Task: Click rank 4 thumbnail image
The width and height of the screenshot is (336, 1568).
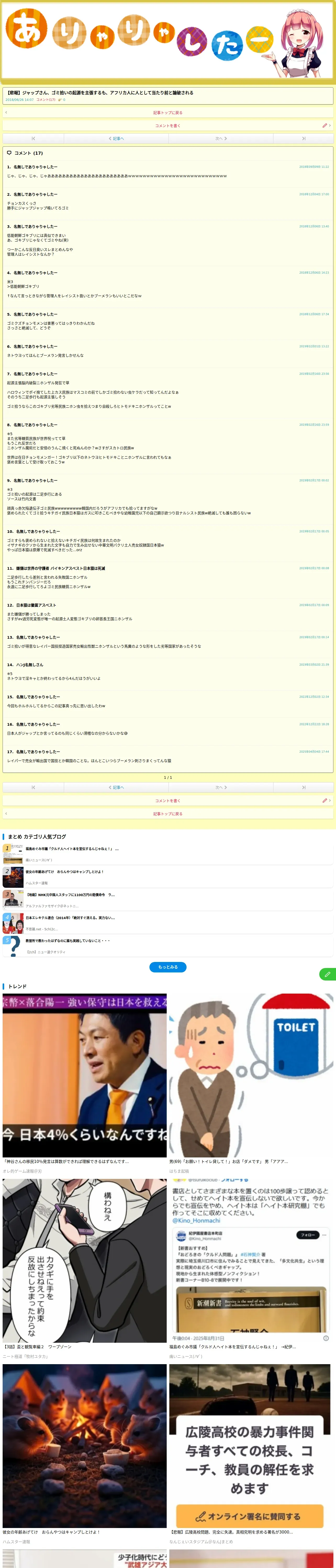Action: (13, 923)
